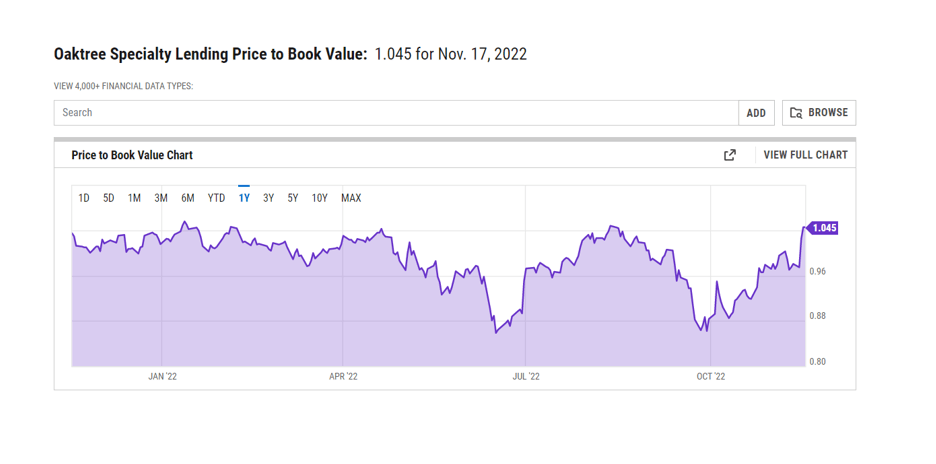
Task: Switch to the 3Y range
Action: coord(269,198)
